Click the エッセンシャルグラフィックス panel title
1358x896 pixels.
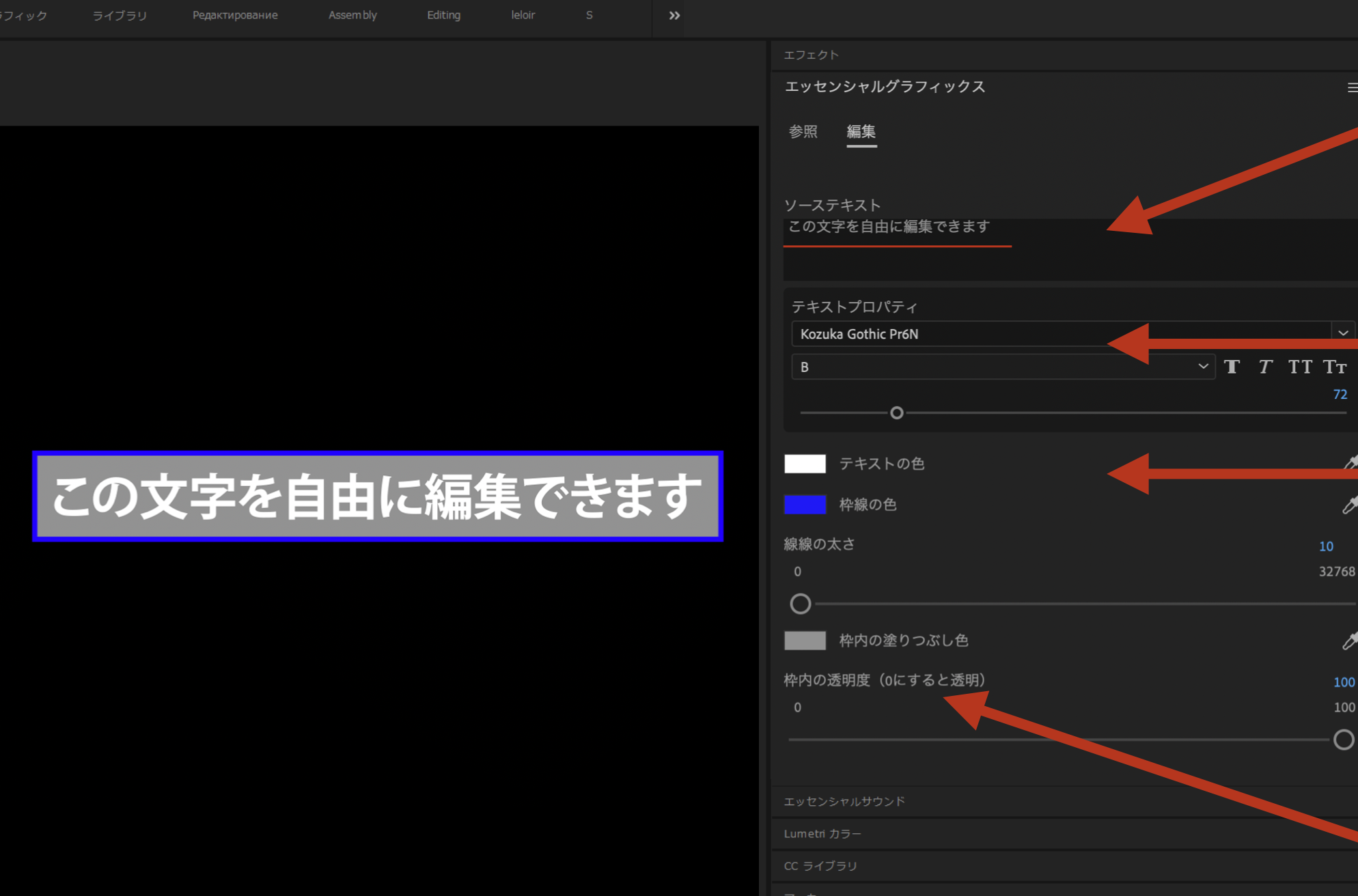pos(885,87)
